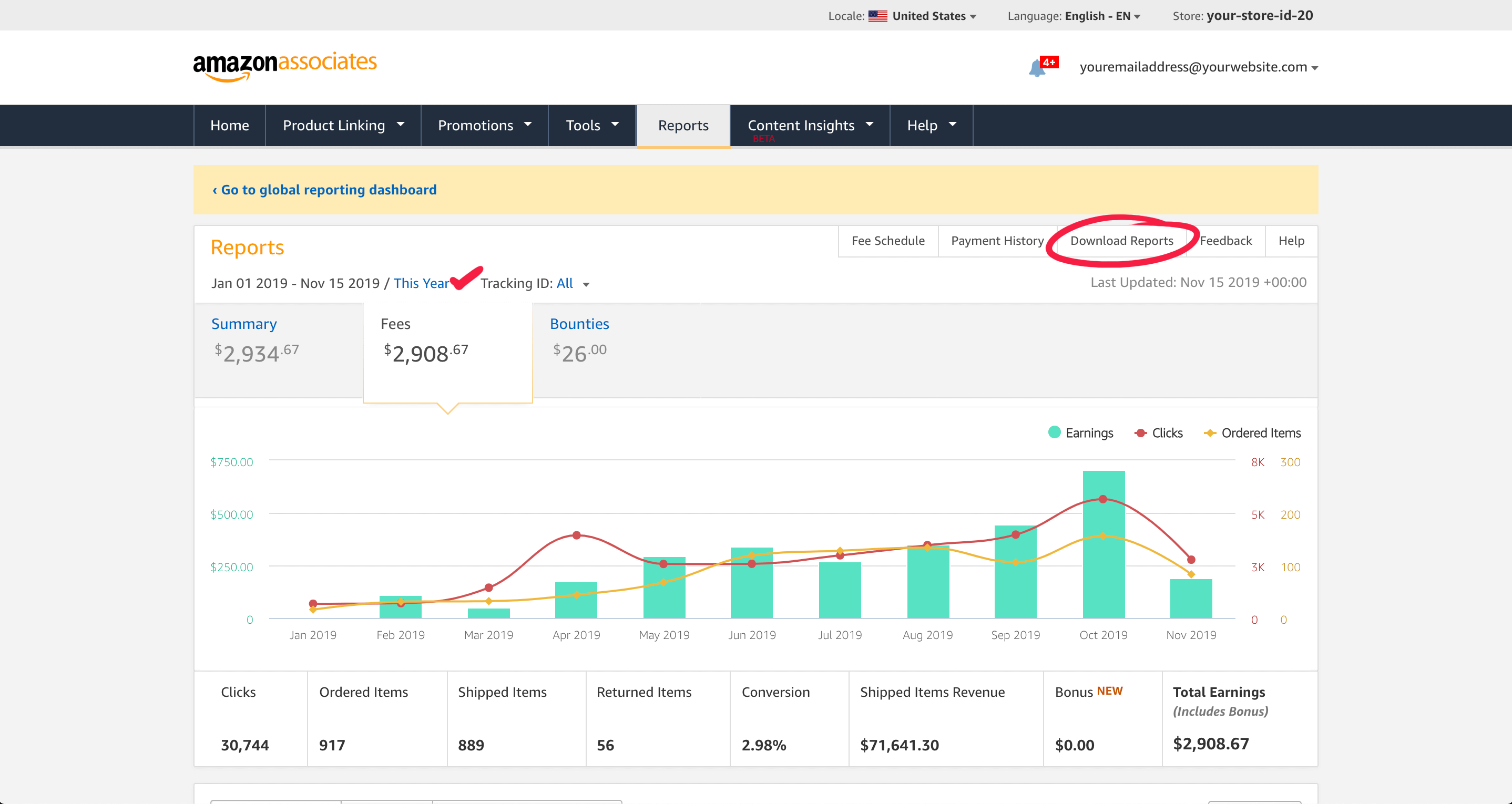This screenshot has height=804, width=1512.
Task: Click the United States flag icon
Action: (x=877, y=16)
